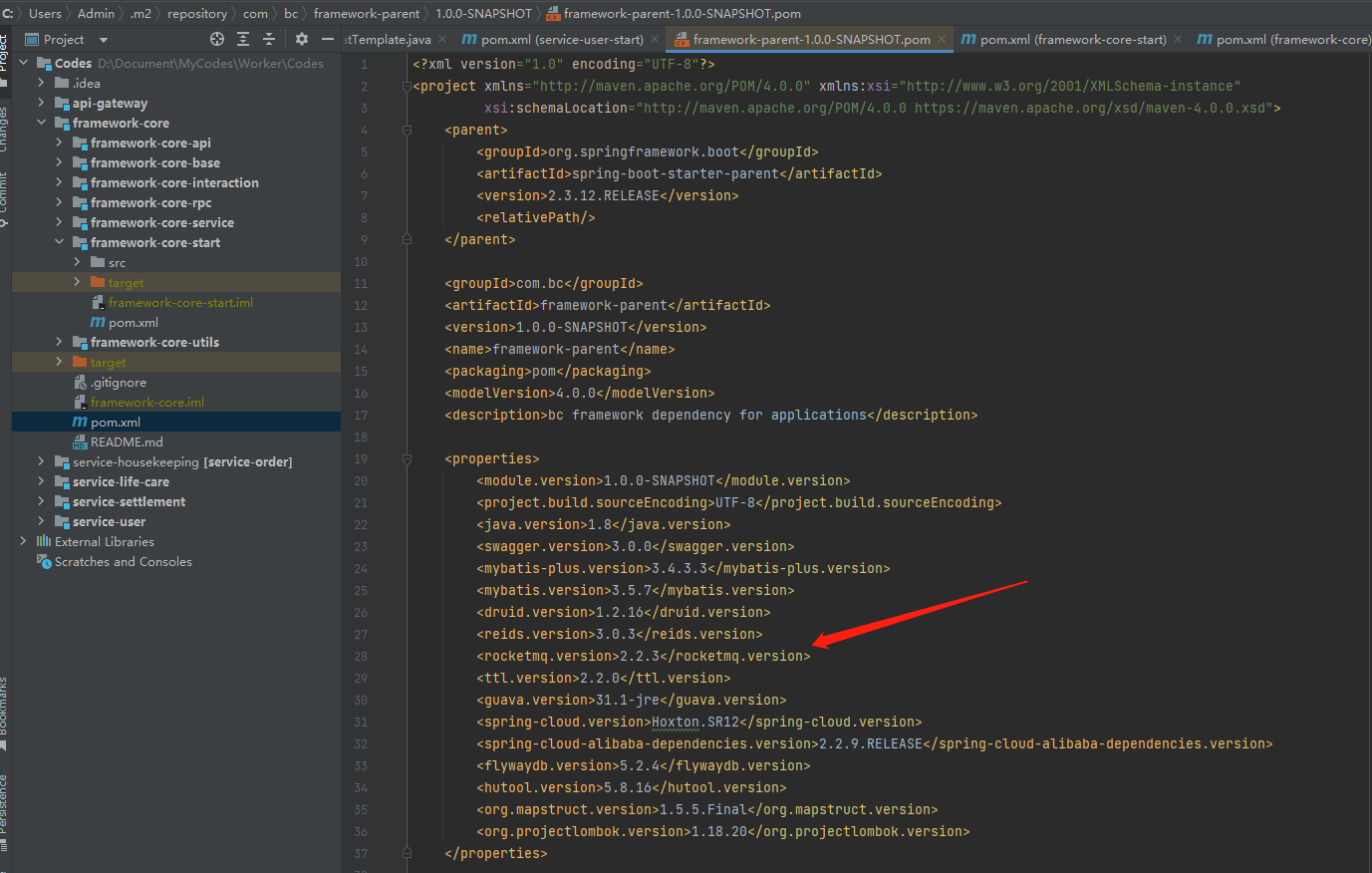Open the Persistence tool window stripe button

4,812
